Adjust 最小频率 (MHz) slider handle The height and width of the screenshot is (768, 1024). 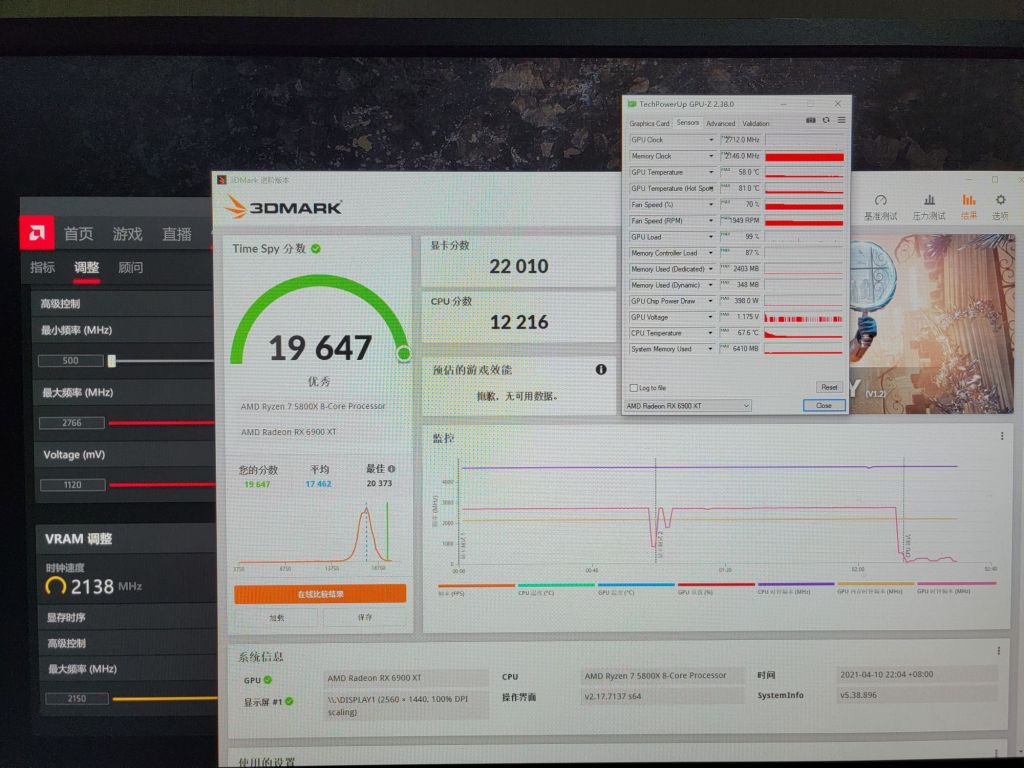[112, 361]
